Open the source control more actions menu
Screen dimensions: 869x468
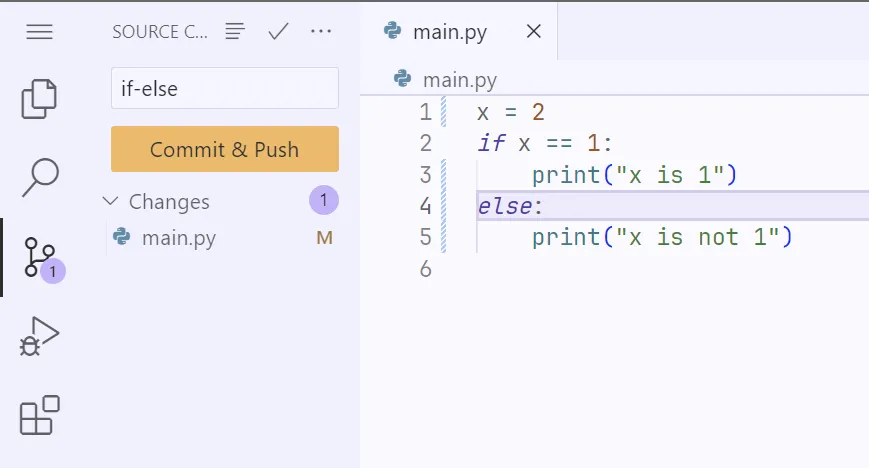[x=321, y=32]
